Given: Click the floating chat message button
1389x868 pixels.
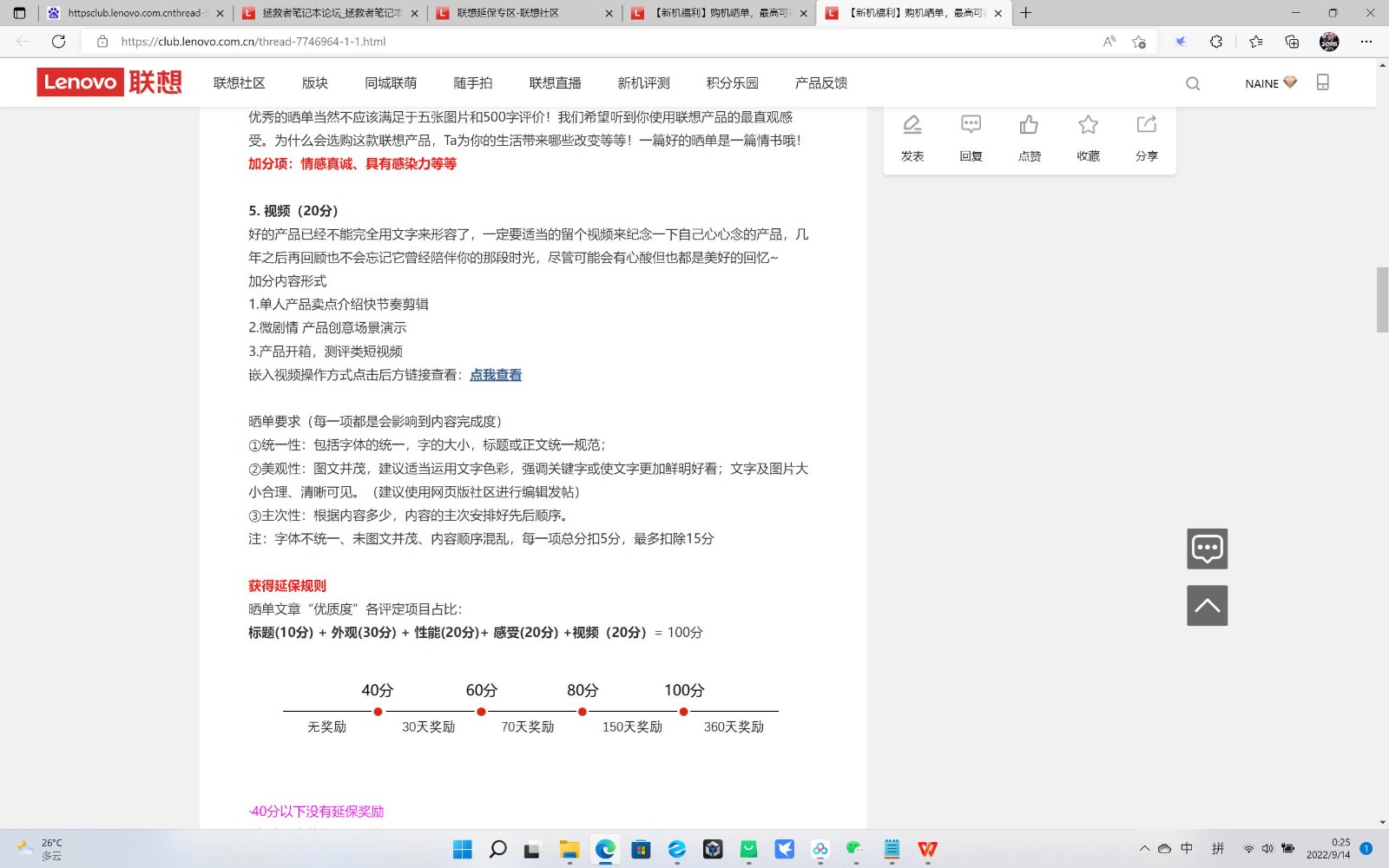Looking at the screenshot, I should coord(1208,549).
